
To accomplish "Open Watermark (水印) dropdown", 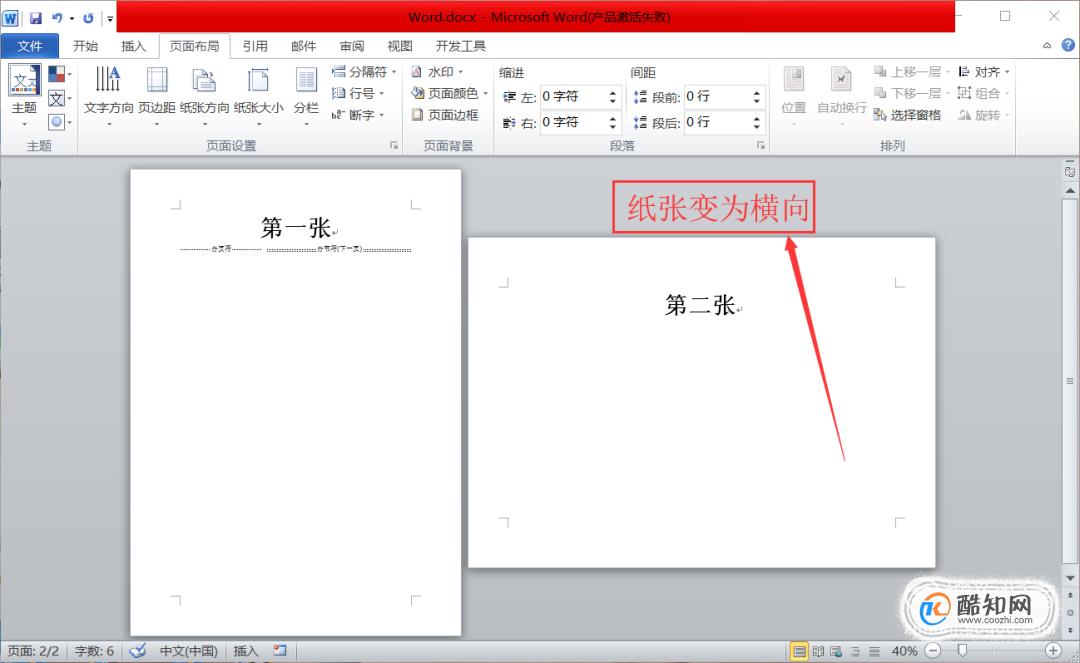I will (x=437, y=72).
